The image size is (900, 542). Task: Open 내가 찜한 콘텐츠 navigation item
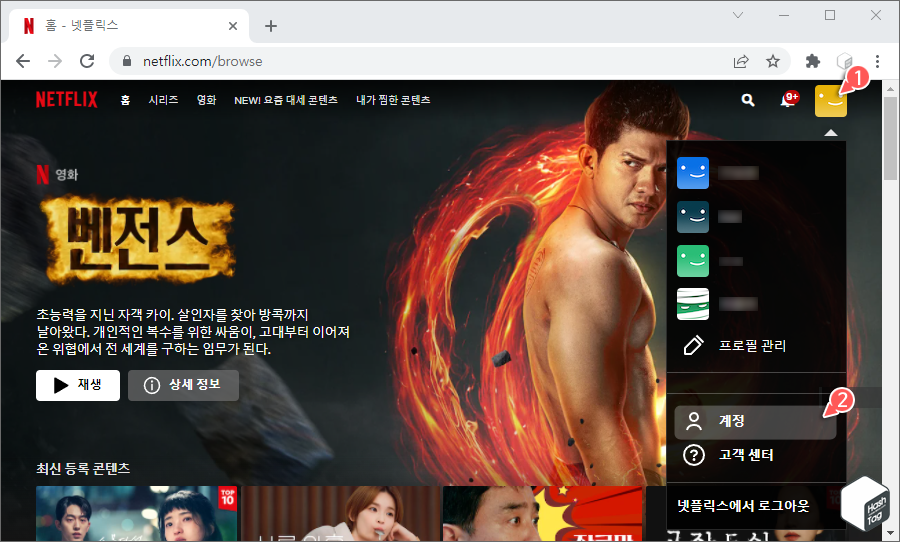coord(393,100)
